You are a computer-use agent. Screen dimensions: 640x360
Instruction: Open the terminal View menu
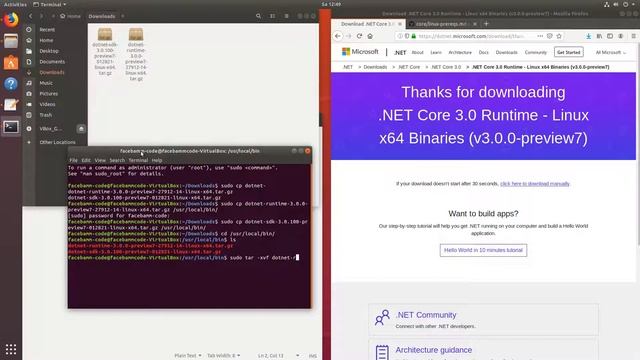click(x=100, y=160)
